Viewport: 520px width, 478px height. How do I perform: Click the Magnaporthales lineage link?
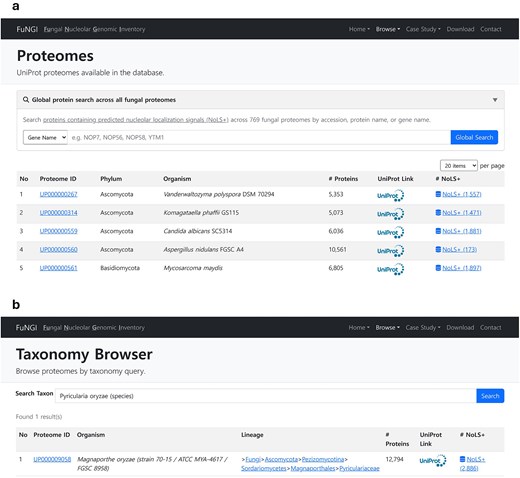(x=313, y=468)
